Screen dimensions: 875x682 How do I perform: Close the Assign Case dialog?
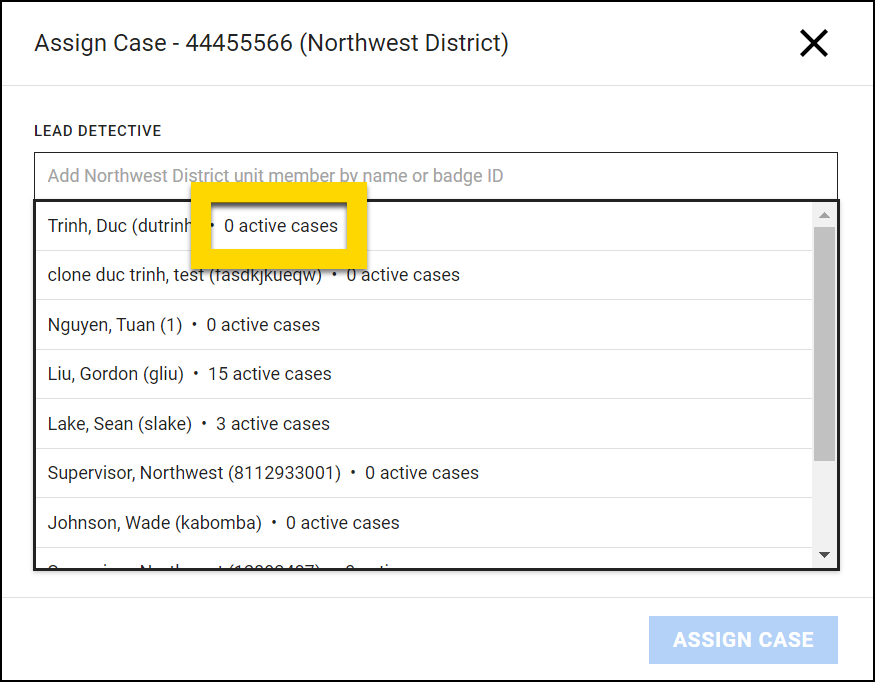point(813,43)
